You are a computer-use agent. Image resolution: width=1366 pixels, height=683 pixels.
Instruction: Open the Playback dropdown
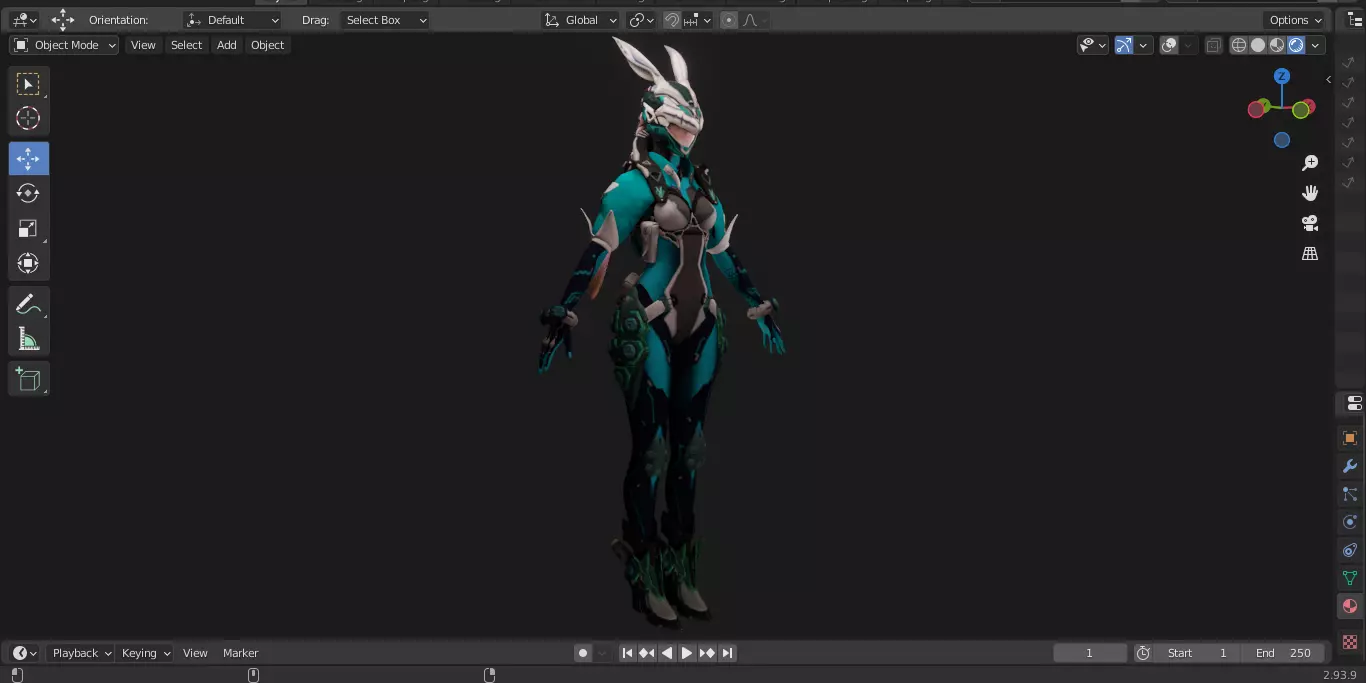pyautogui.click(x=82, y=653)
